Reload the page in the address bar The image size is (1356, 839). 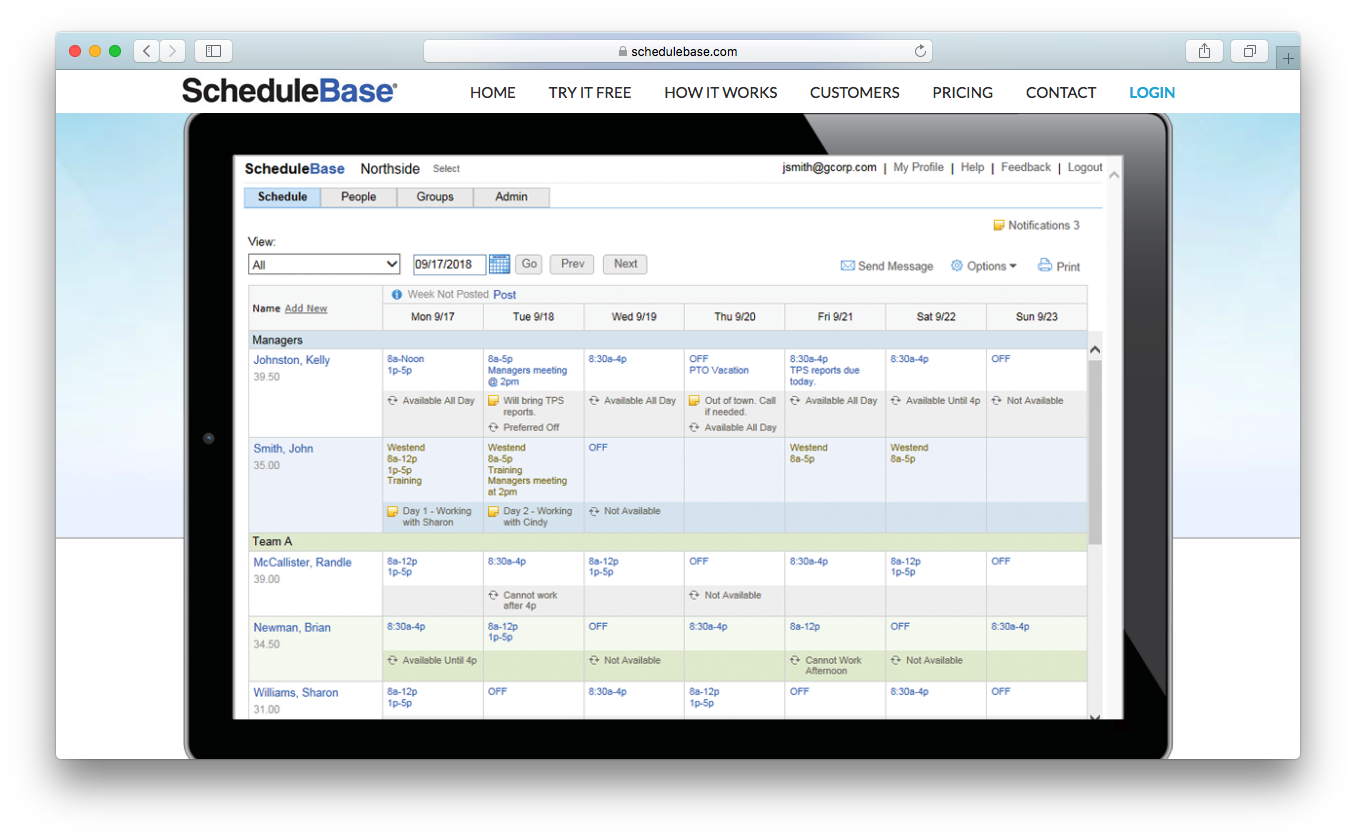coord(920,51)
